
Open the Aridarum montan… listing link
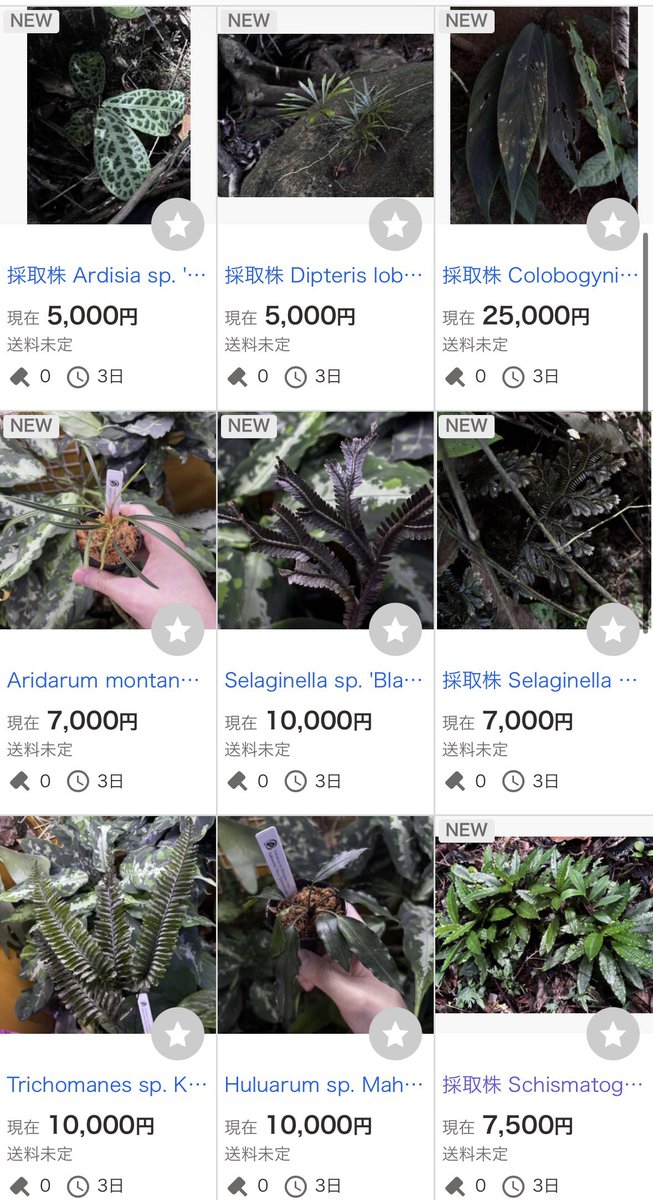104,680
